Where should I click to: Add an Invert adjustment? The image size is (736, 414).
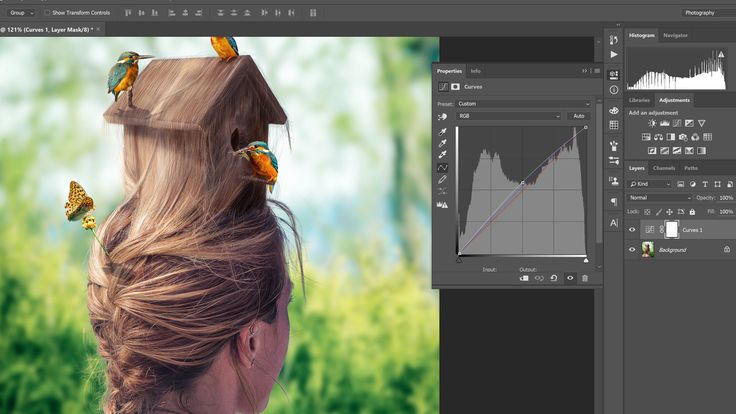(652, 151)
